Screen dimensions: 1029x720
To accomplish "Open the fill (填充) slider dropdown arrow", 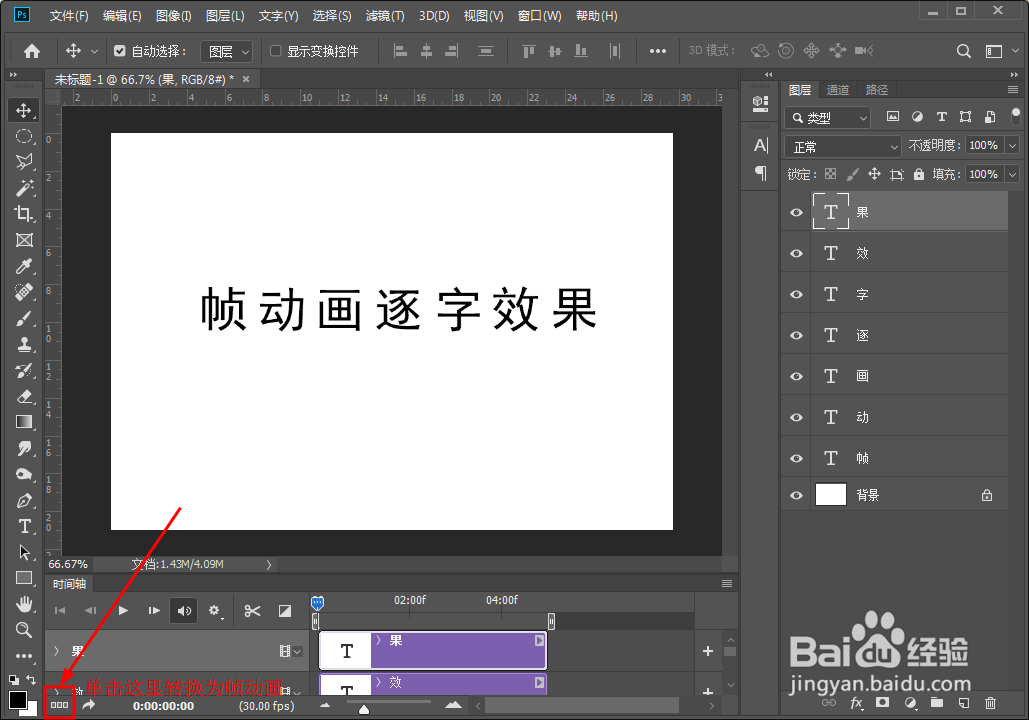I will click(1013, 174).
